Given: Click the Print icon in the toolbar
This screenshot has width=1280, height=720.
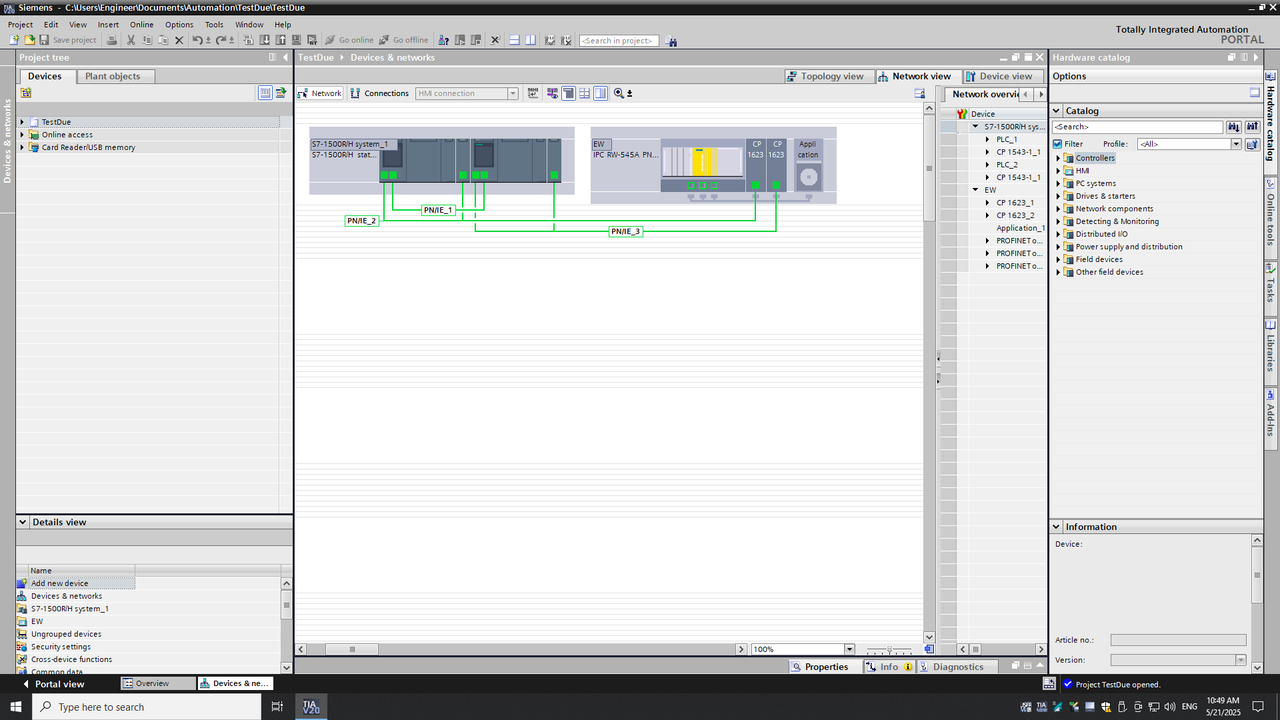Looking at the screenshot, I should coord(112,40).
